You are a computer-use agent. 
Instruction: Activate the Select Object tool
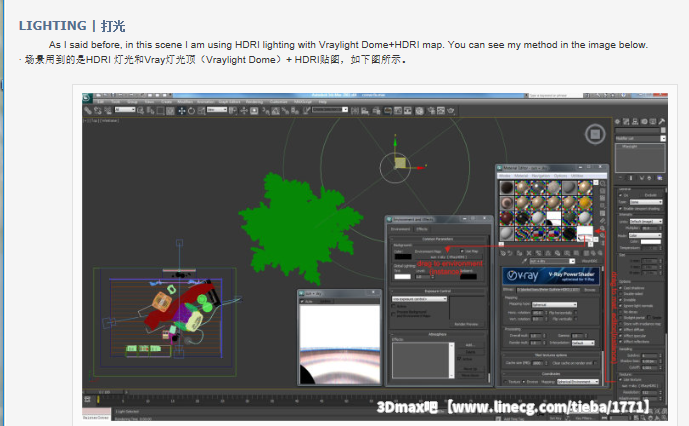140,111
